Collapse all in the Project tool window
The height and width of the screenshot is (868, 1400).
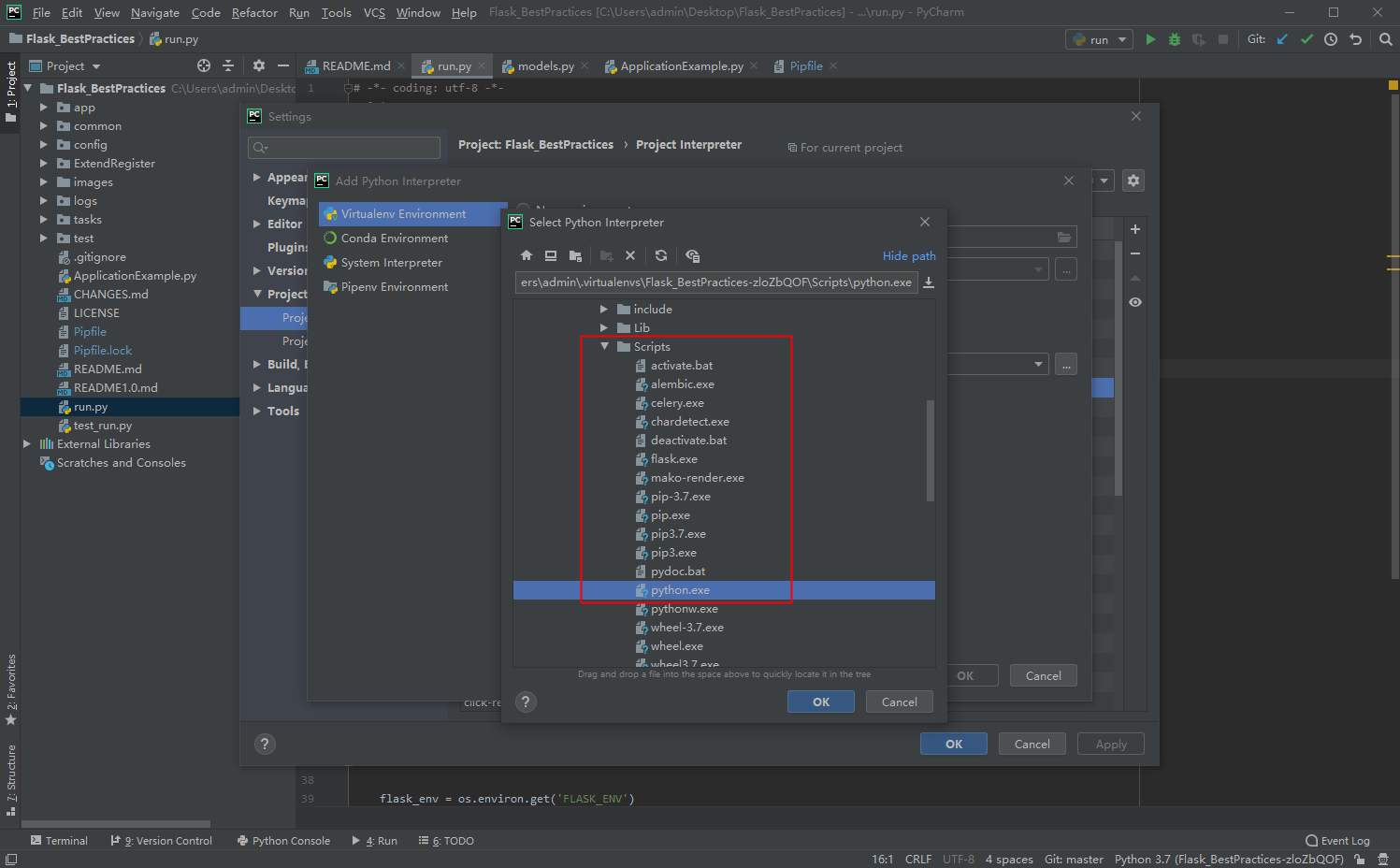228,65
